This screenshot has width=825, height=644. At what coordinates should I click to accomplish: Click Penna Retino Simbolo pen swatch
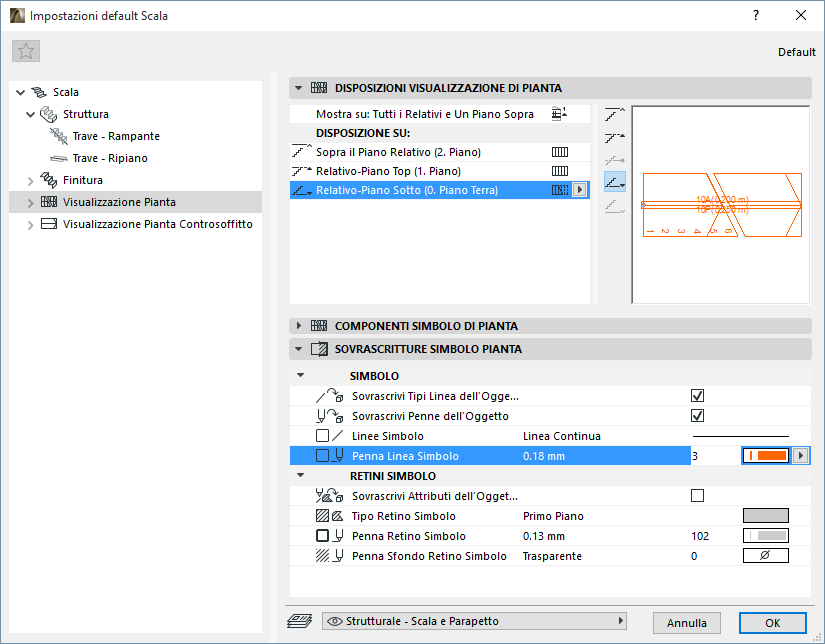coord(766,536)
